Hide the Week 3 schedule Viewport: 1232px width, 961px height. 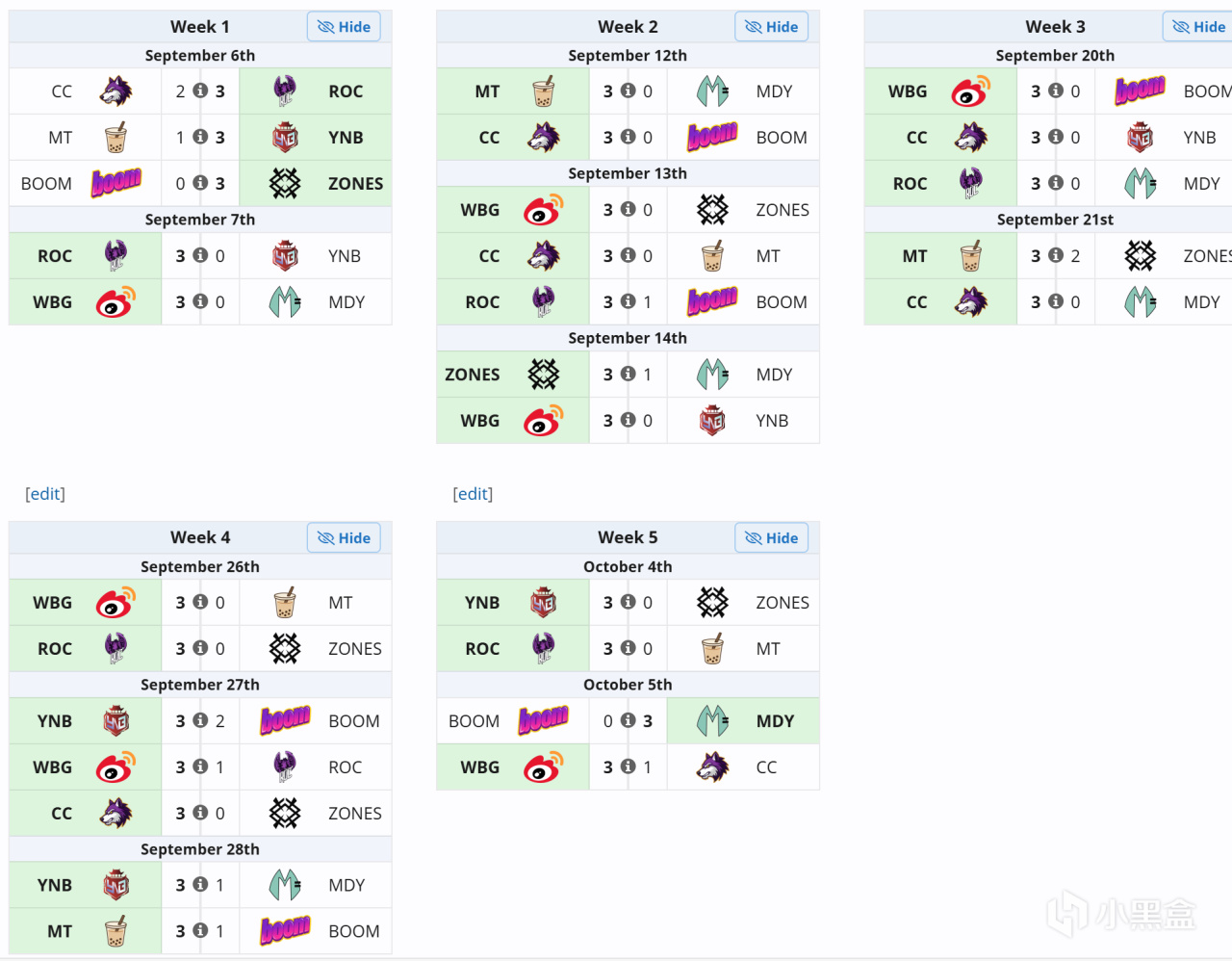(1198, 27)
